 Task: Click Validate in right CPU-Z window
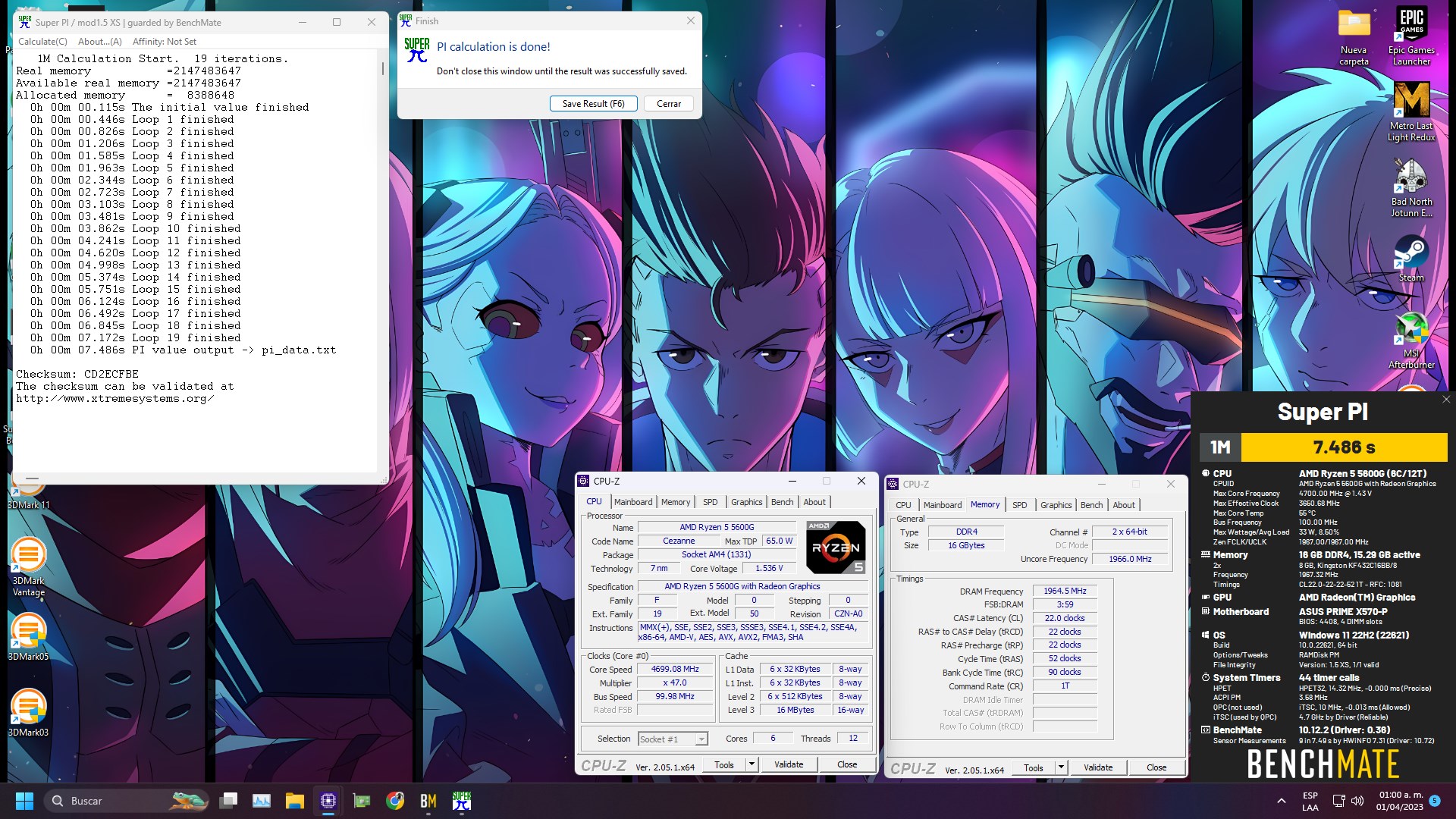tap(1098, 767)
